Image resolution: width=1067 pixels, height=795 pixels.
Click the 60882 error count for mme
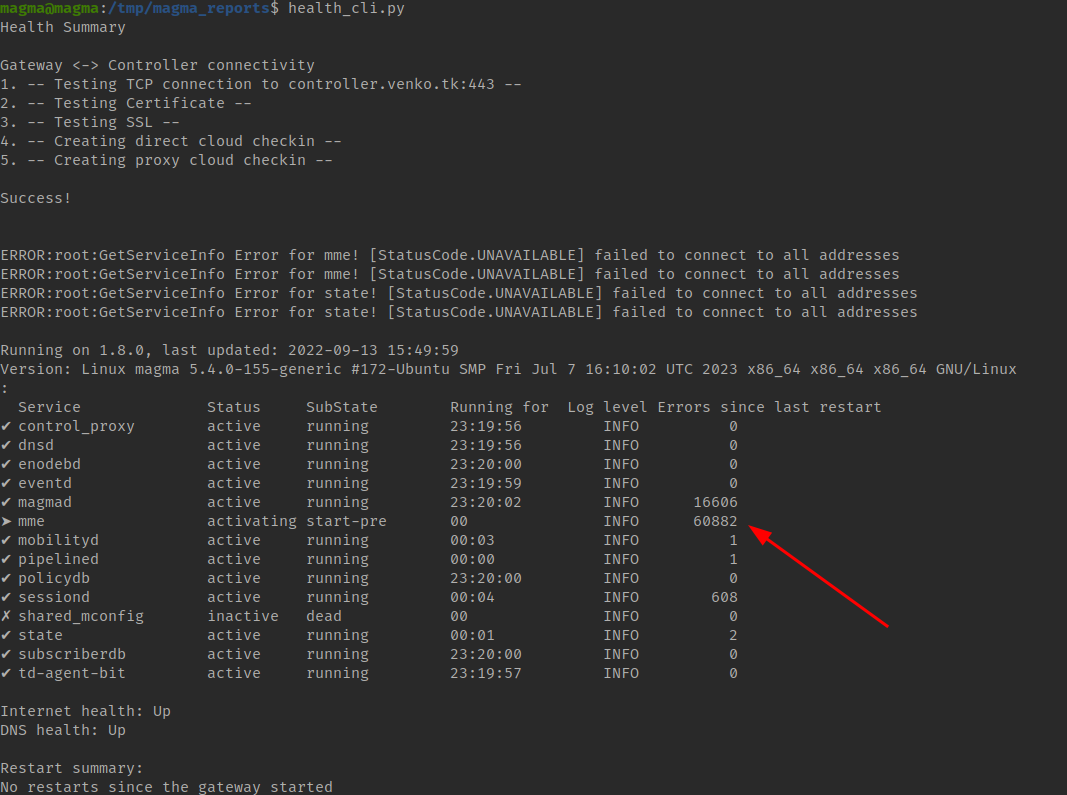[715, 521]
